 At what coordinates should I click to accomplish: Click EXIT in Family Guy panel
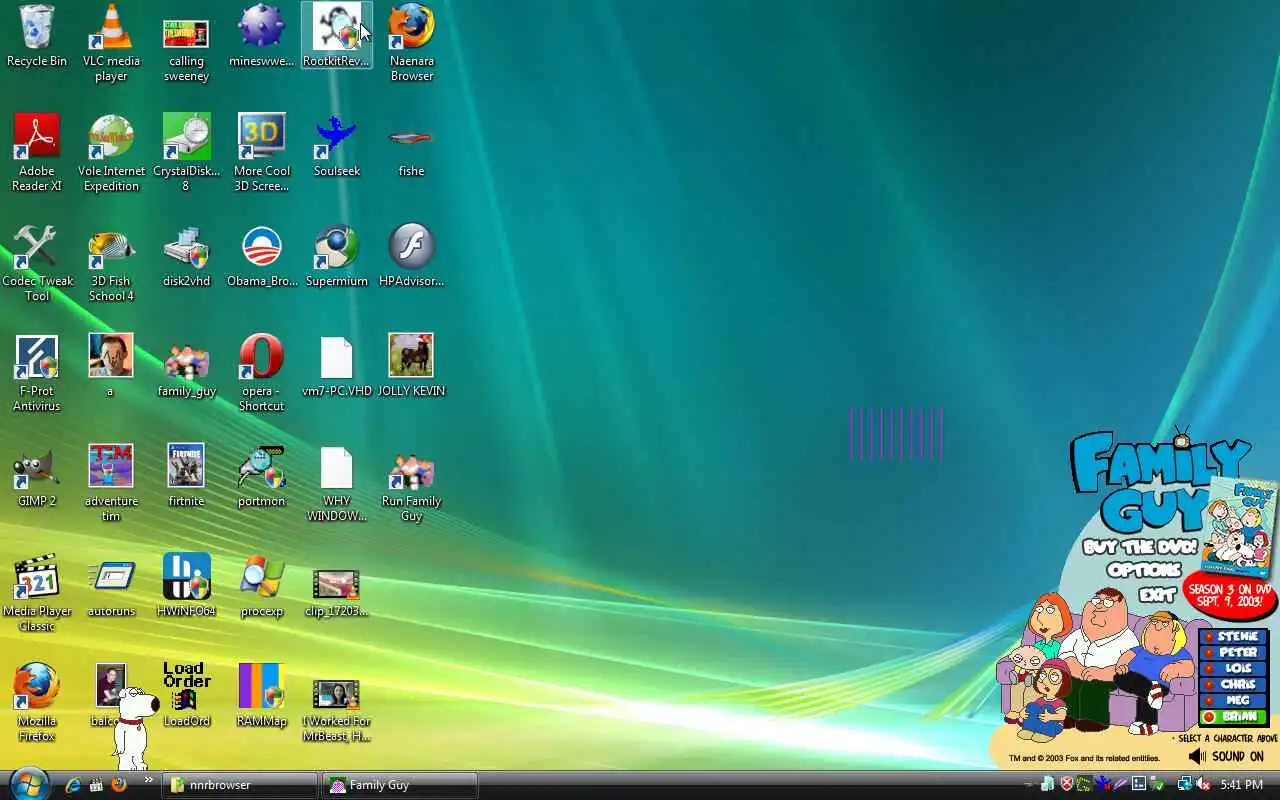pos(1158,594)
